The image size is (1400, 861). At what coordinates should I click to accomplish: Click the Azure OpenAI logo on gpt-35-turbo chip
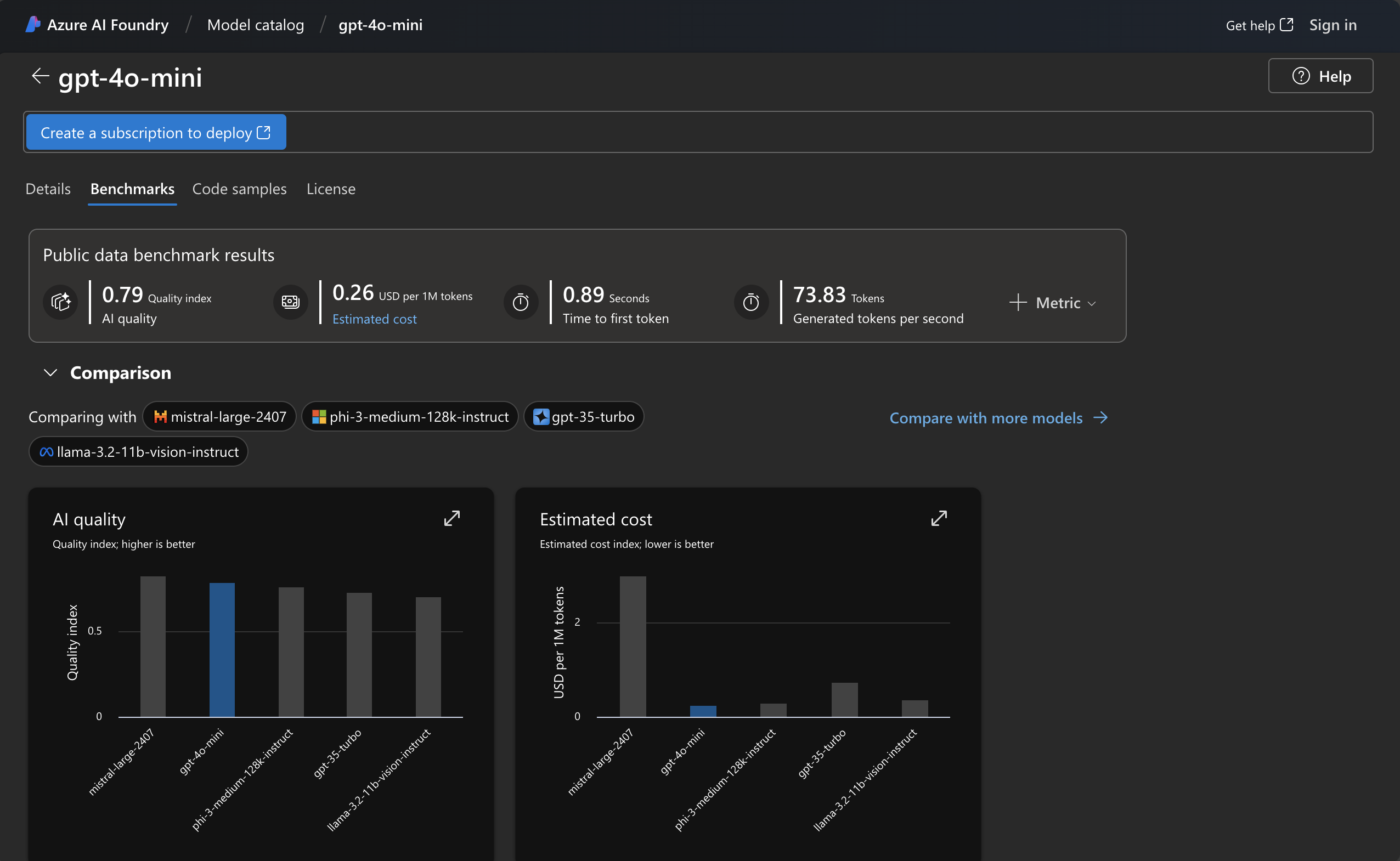pos(540,417)
